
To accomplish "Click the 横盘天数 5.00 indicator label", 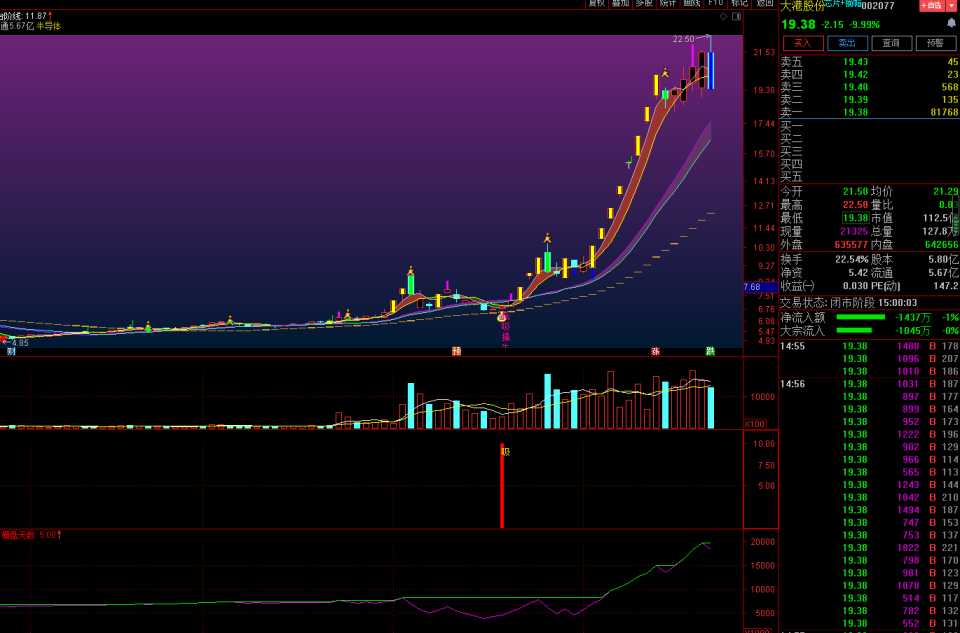I will click(31, 535).
